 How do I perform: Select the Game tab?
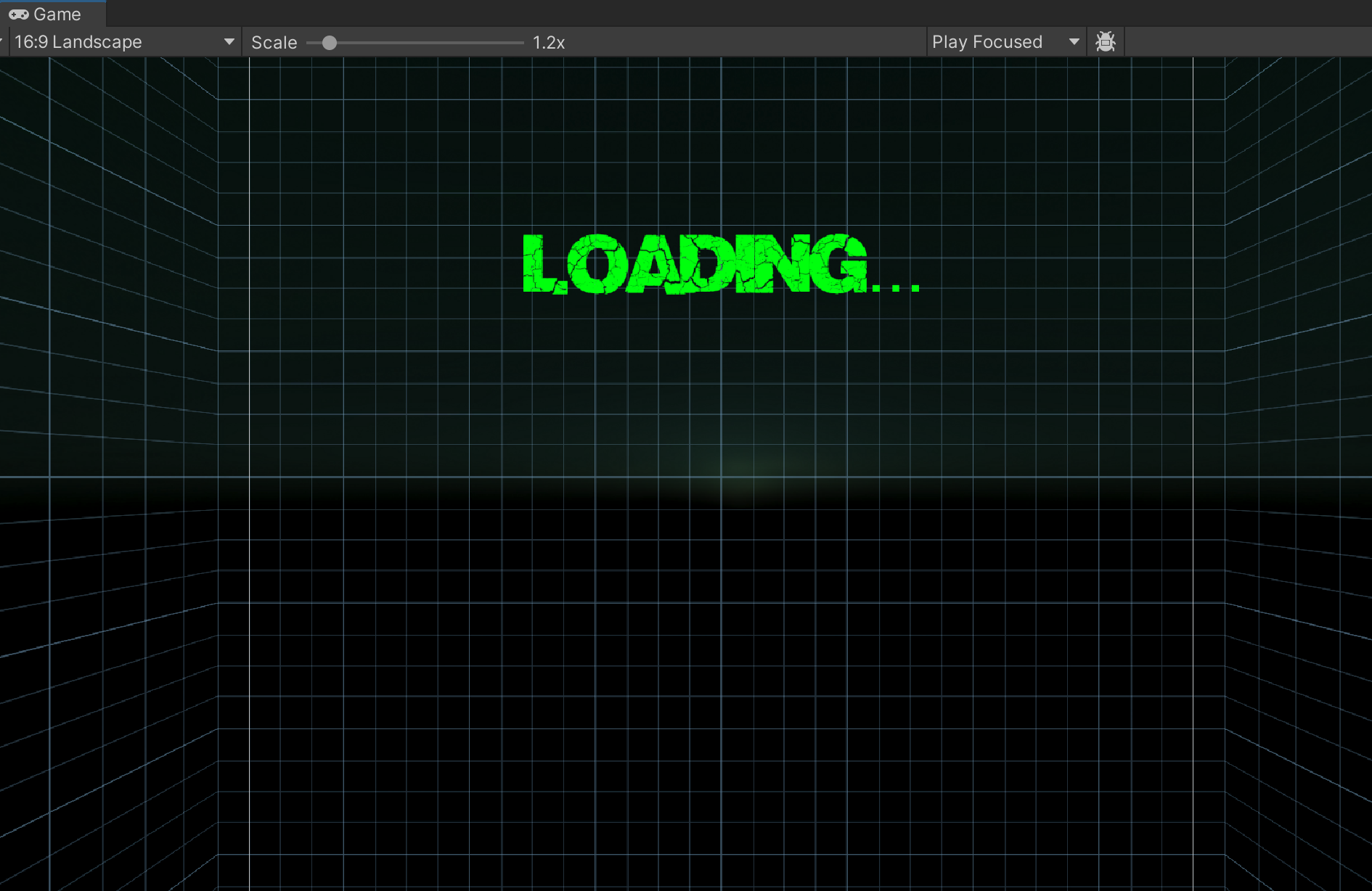[52, 14]
